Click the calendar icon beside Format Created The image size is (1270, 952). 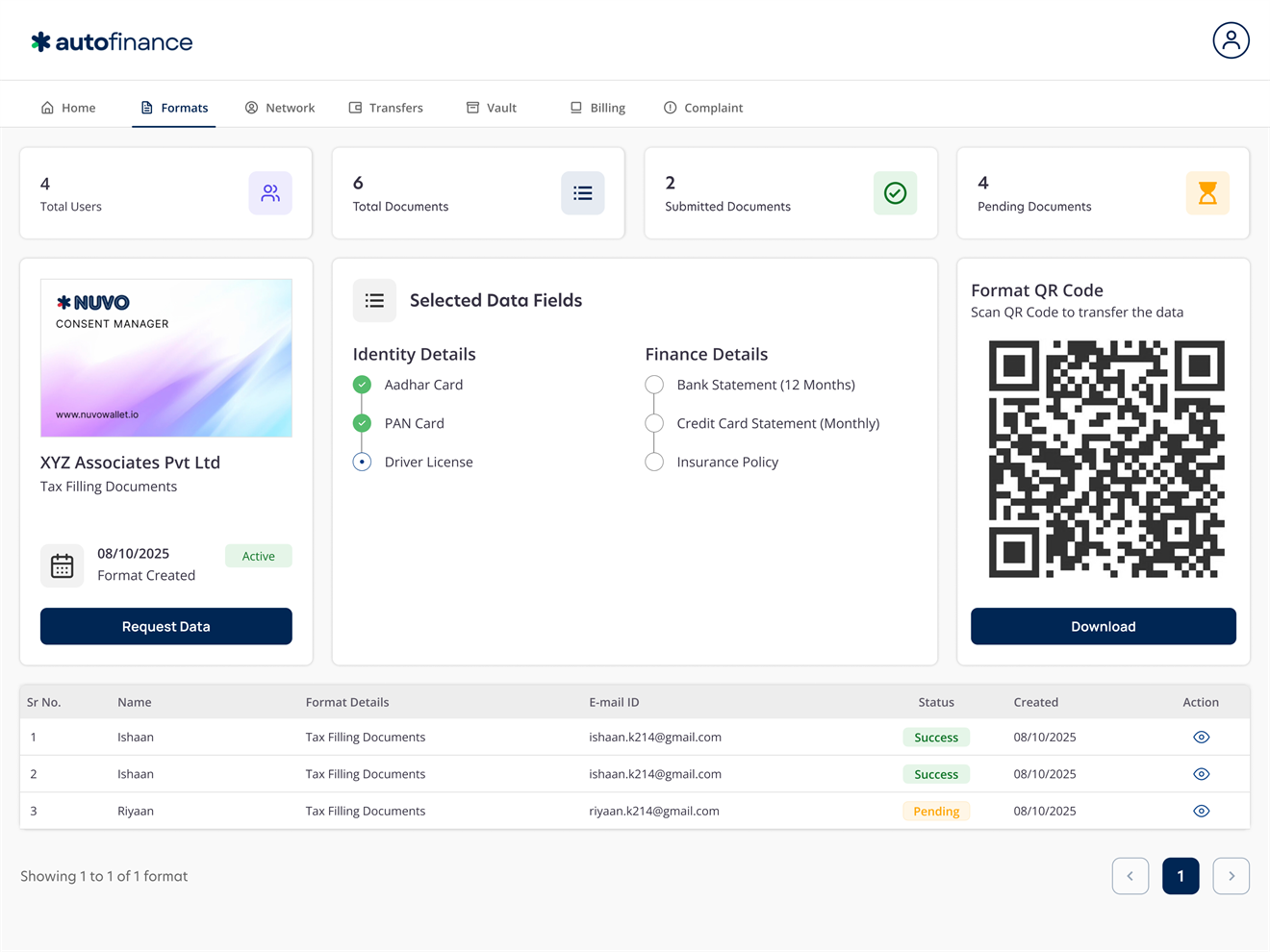pos(63,565)
